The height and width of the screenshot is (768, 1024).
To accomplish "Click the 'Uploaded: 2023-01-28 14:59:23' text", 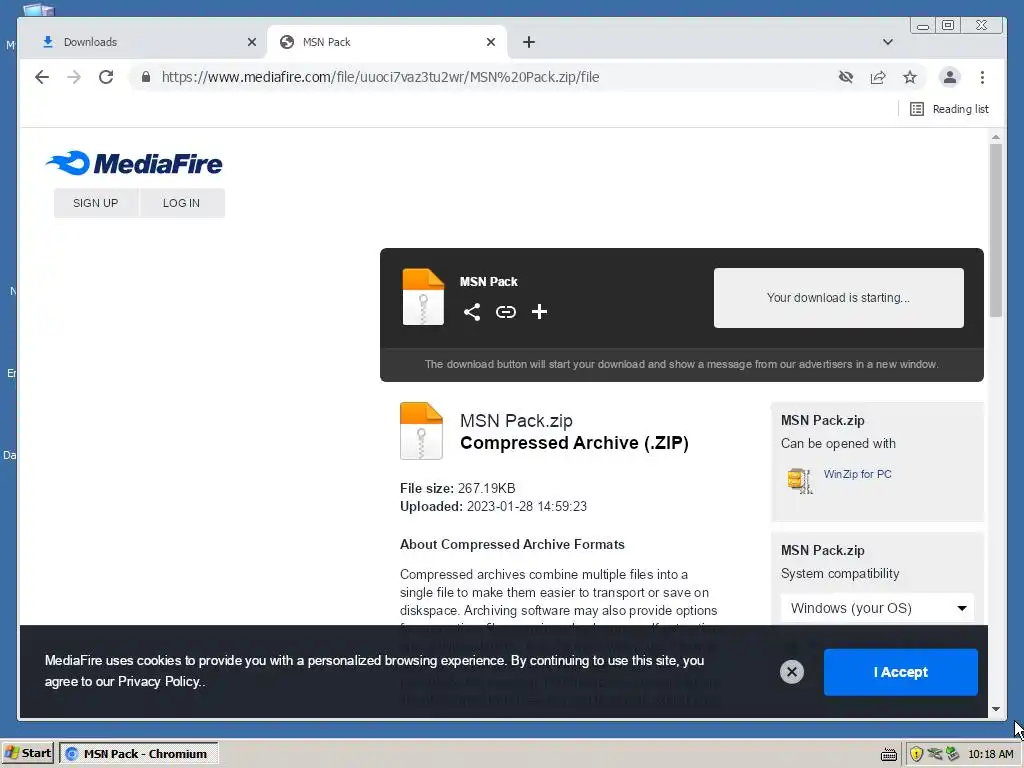I will [x=494, y=507].
